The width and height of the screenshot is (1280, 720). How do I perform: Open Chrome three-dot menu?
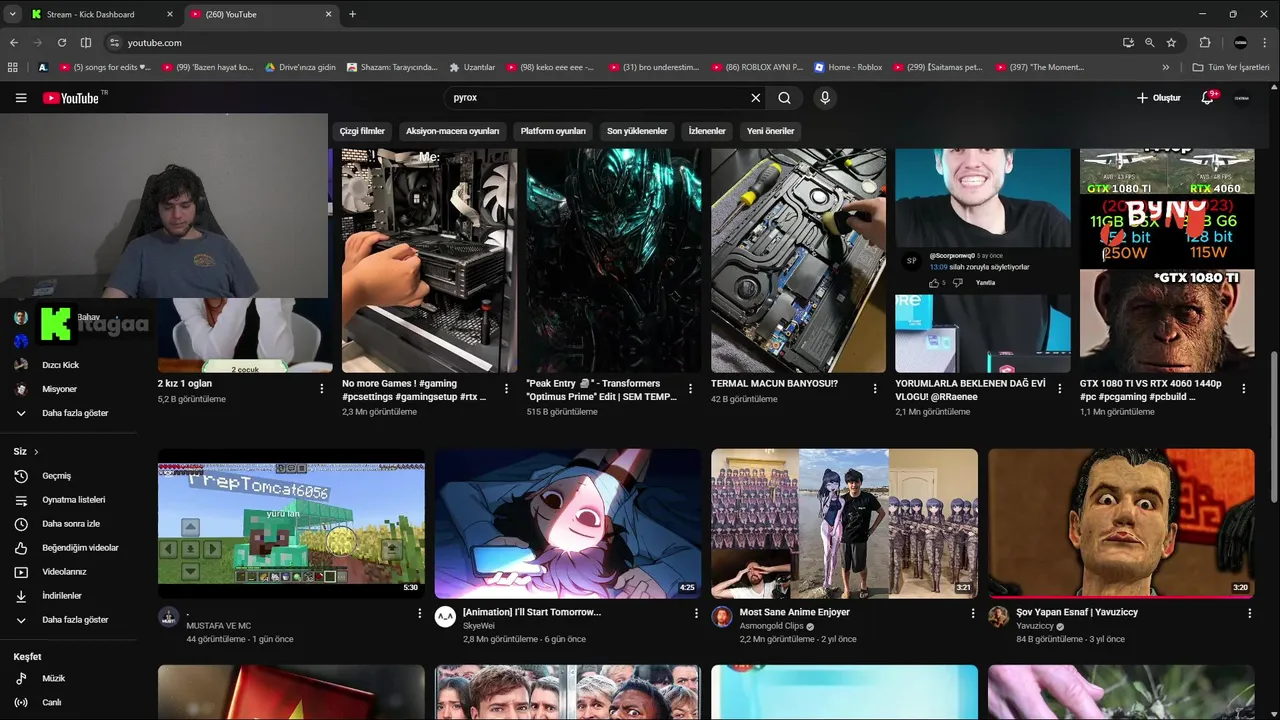[x=1265, y=43]
